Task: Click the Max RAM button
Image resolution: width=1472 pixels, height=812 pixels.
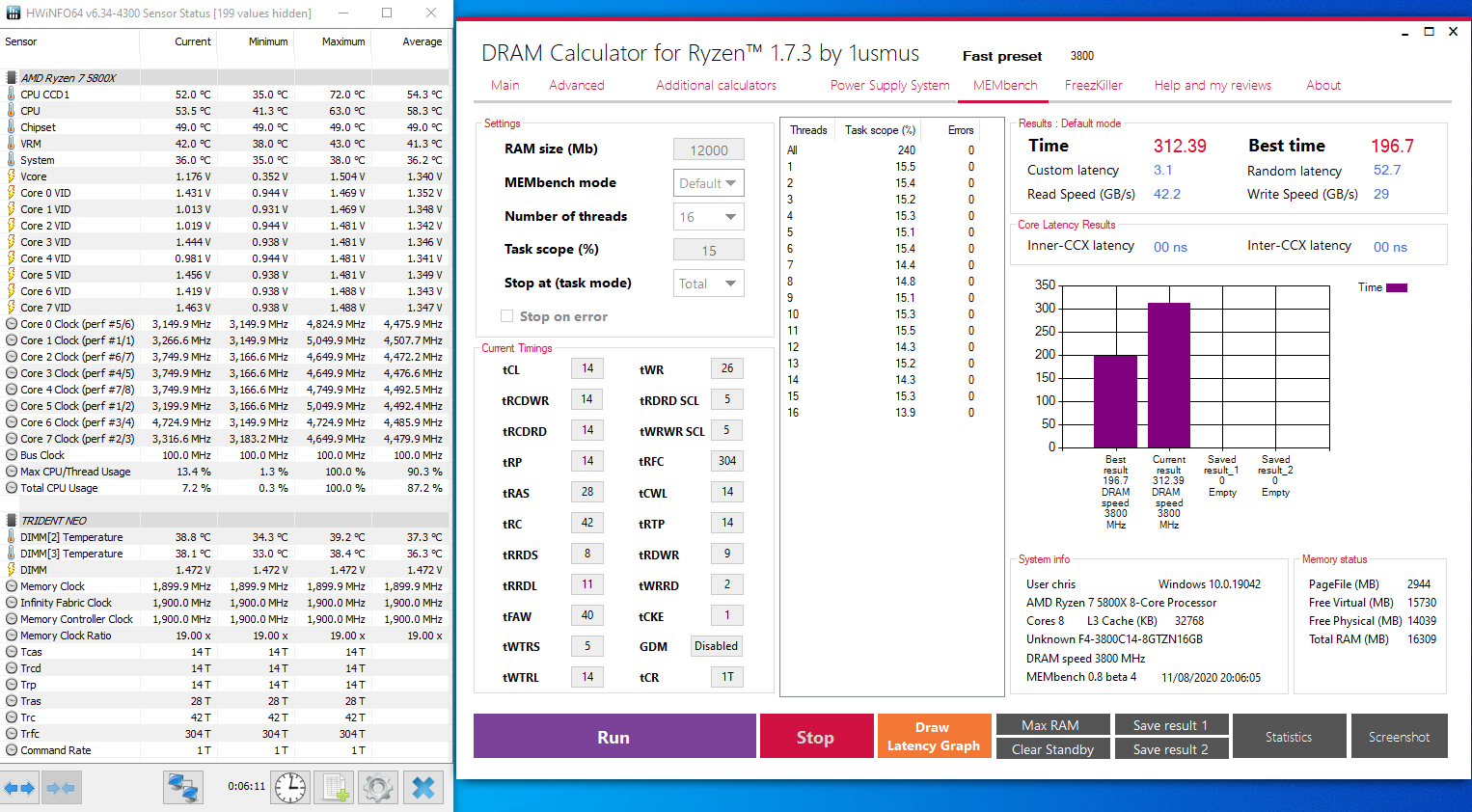Action: coord(1051,725)
